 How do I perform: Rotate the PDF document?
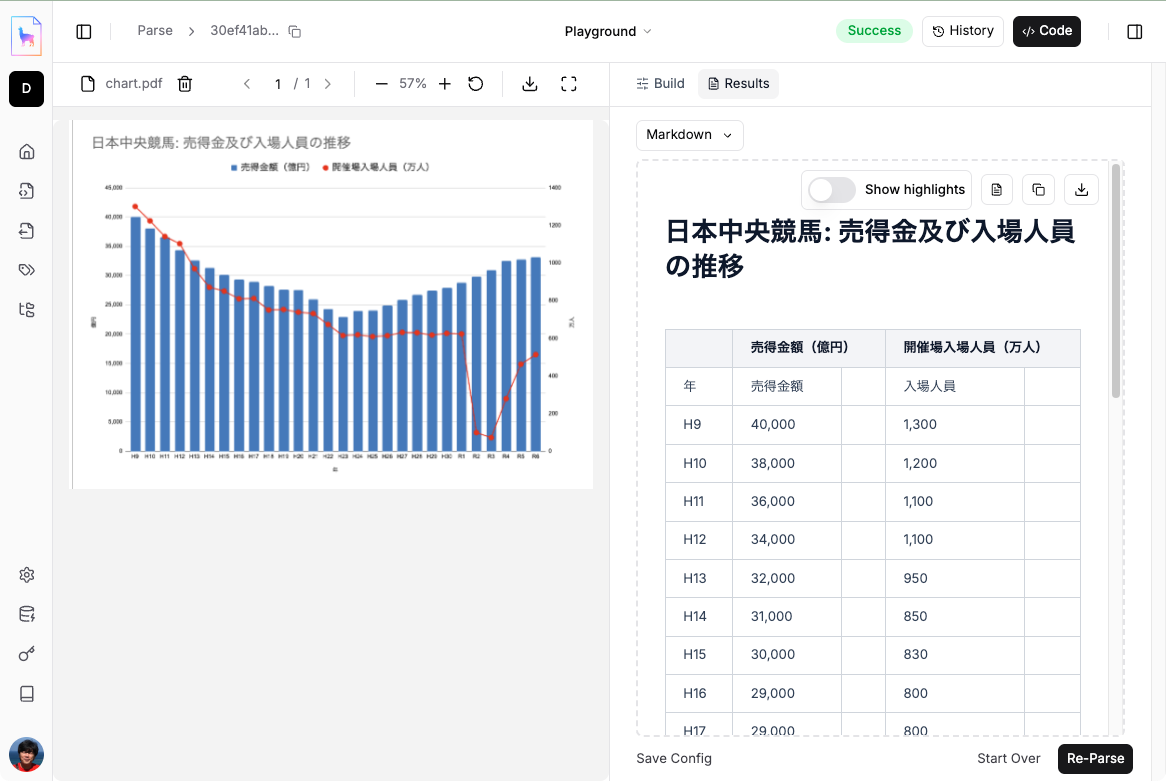click(x=476, y=84)
